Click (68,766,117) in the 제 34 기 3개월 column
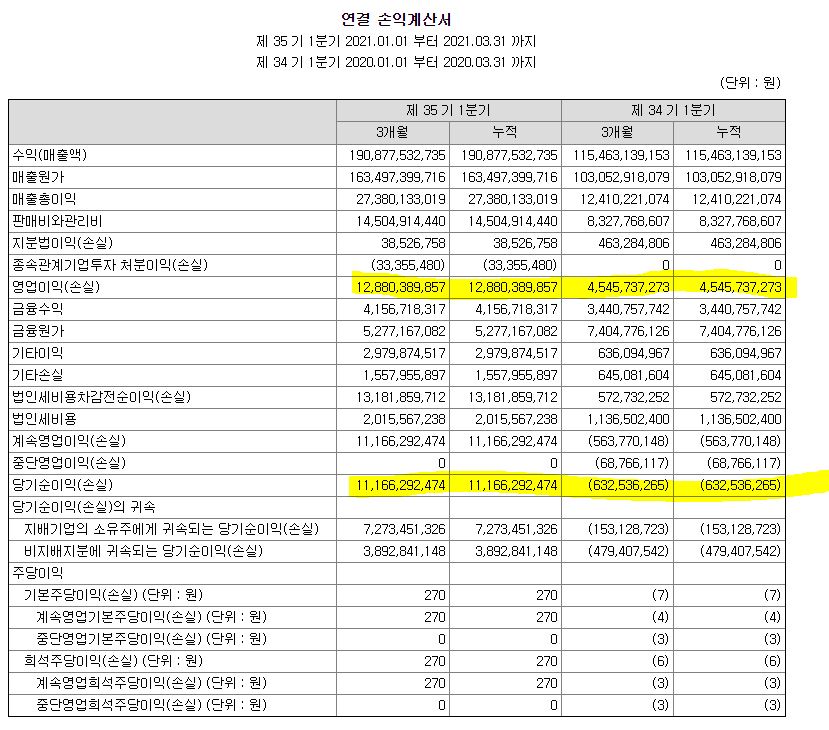Viewport: 829px width, 730px height. [632, 464]
